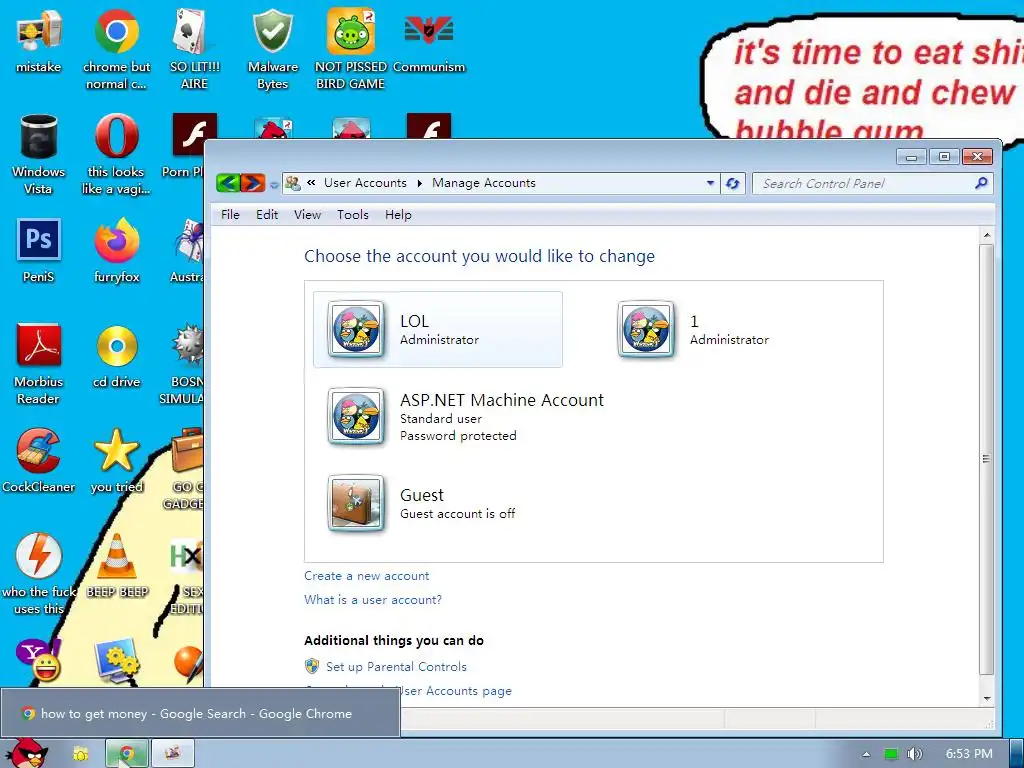
Task: Open recent pages dropdown arrow
Action: (274, 185)
